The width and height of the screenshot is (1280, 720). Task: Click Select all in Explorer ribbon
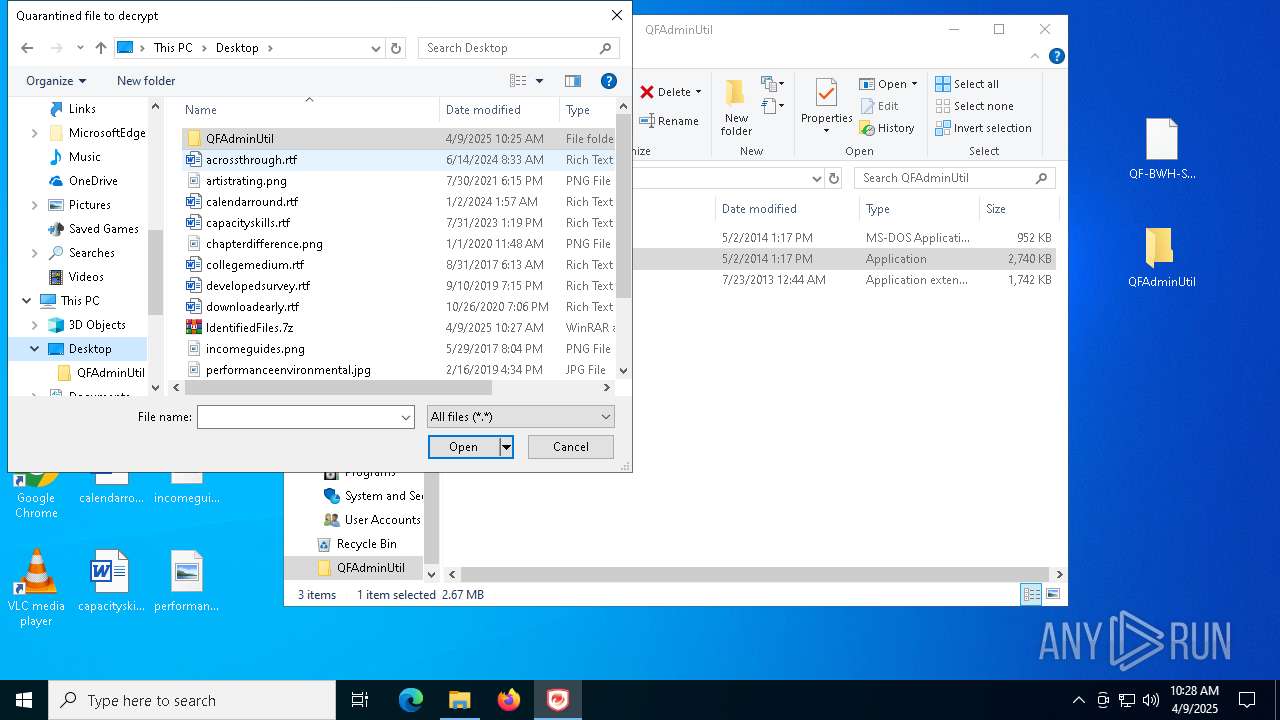(x=967, y=84)
